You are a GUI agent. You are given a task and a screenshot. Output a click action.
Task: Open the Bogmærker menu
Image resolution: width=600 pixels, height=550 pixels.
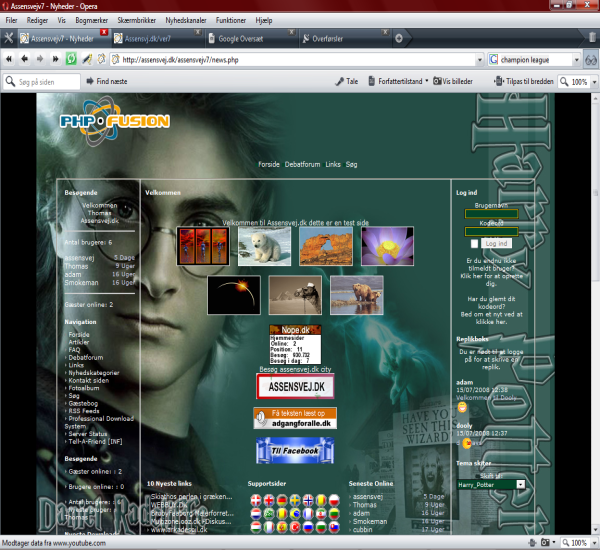point(91,20)
